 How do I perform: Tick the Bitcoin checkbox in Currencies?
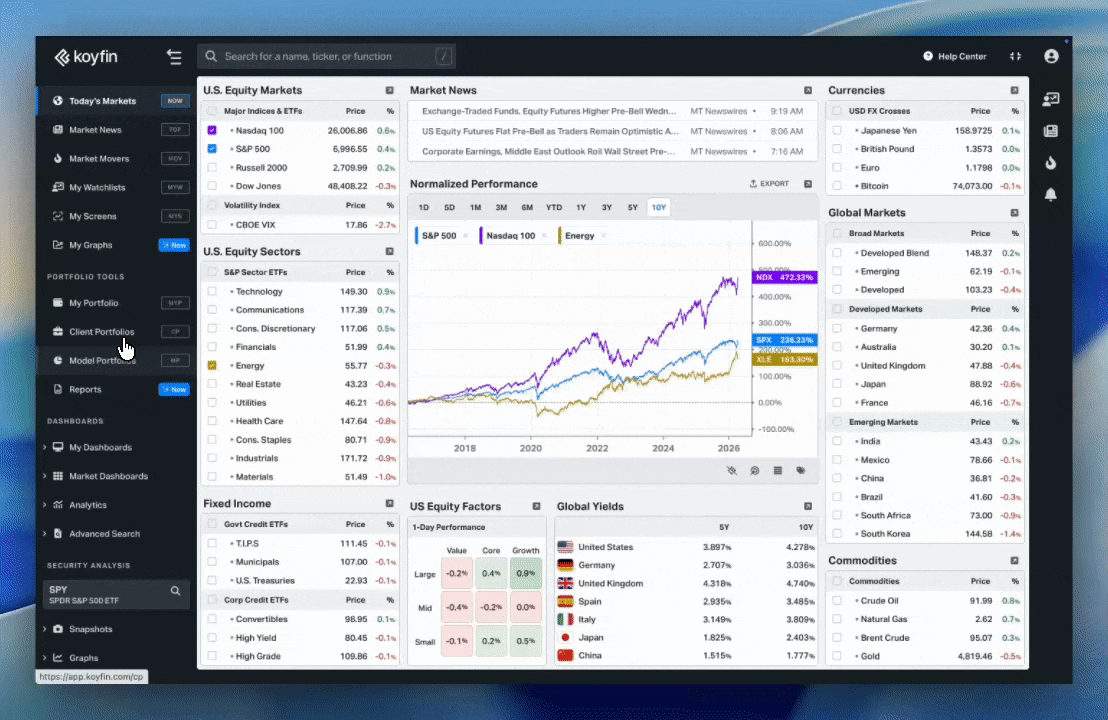[x=837, y=186]
